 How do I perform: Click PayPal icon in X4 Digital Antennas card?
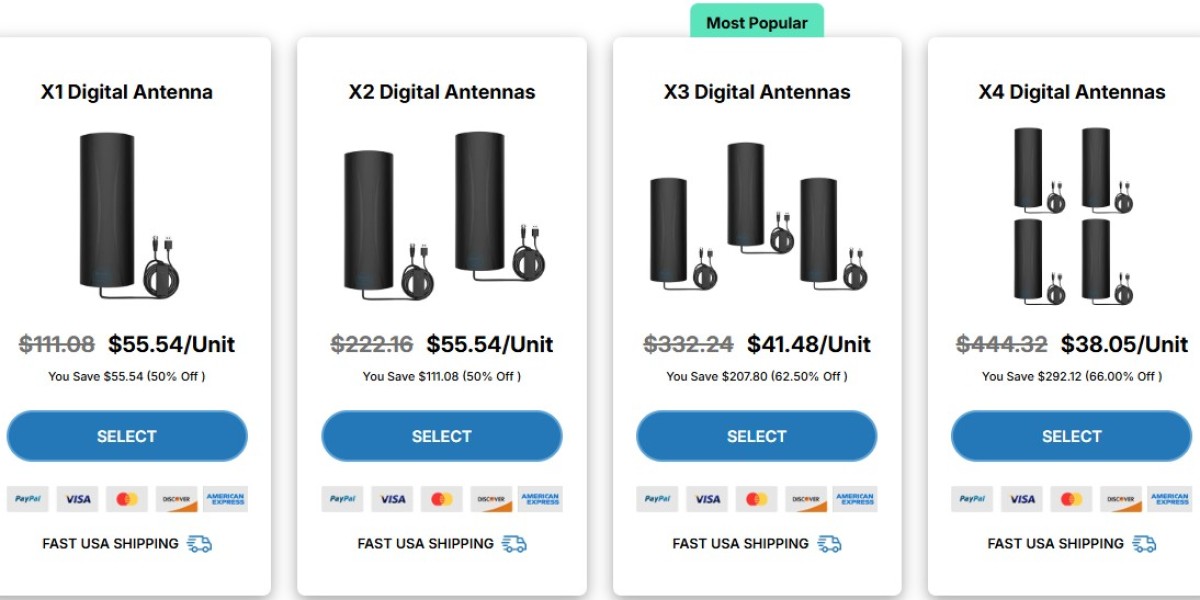point(972,499)
